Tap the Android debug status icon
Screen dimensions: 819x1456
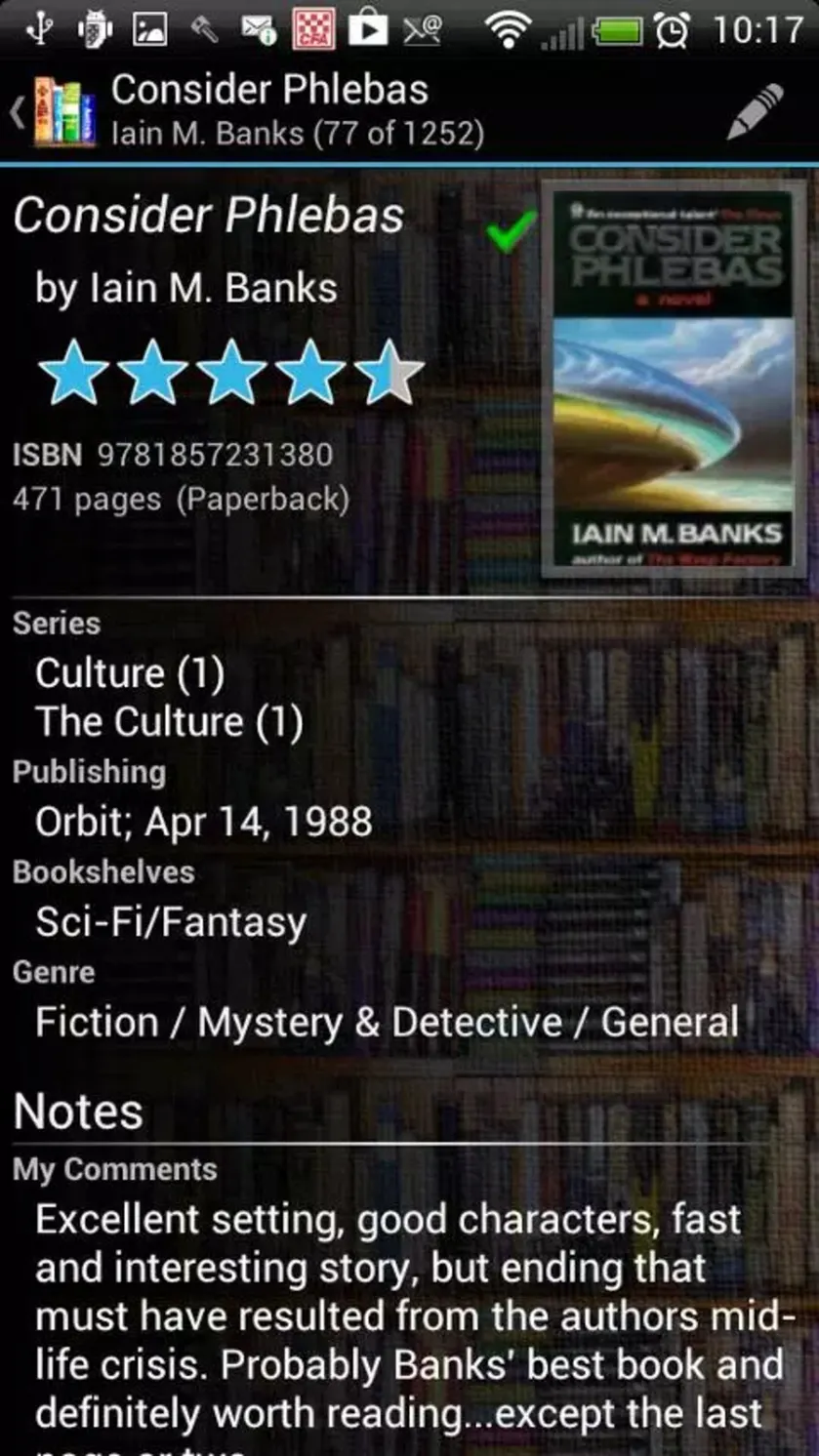click(95, 29)
